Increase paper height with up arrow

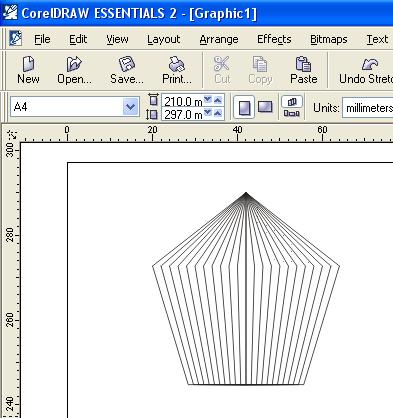(218, 113)
